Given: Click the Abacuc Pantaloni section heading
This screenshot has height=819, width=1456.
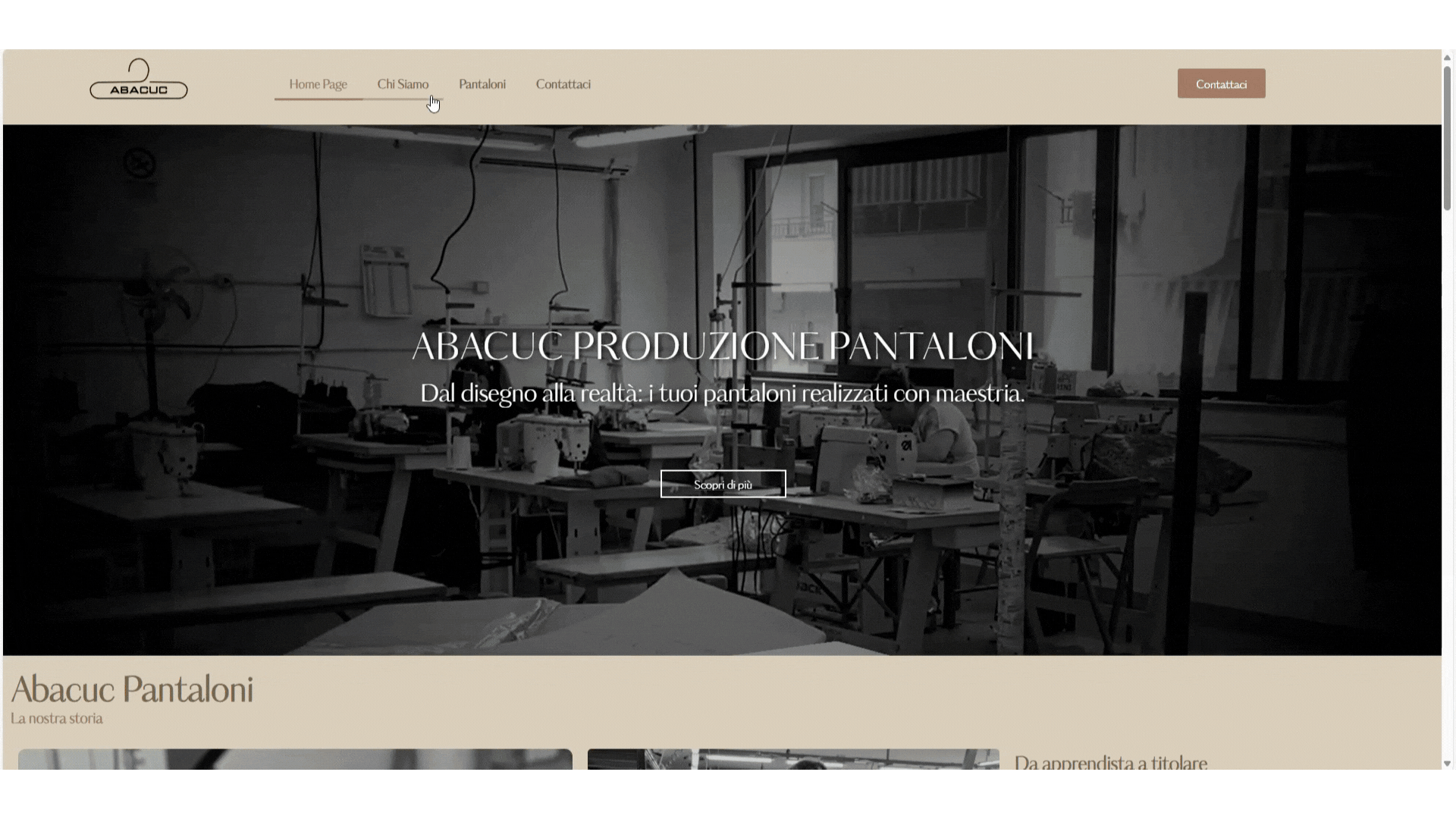Looking at the screenshot, I should click(x=132, y=689).
